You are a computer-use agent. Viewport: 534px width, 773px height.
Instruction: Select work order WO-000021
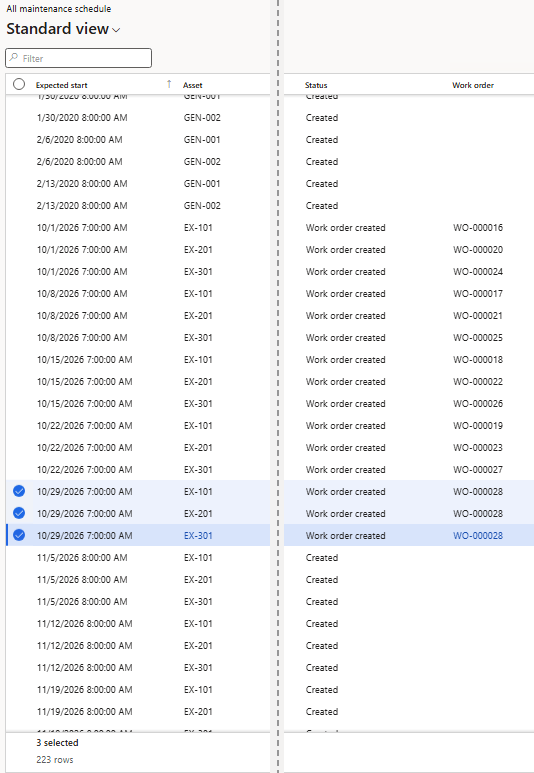478,316
